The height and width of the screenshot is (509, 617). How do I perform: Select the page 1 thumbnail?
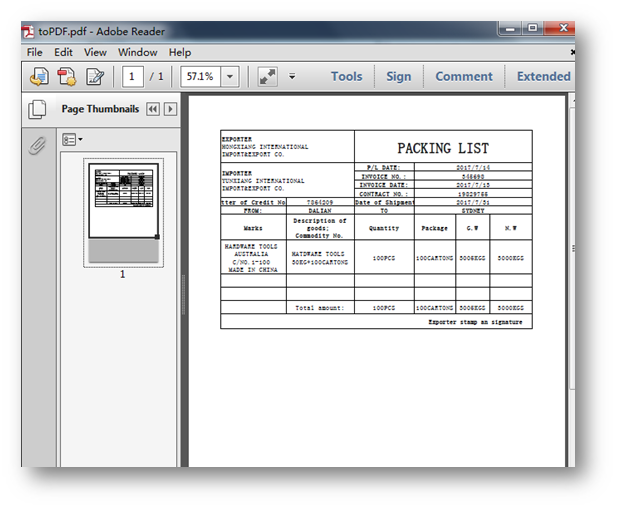[123, 213]
